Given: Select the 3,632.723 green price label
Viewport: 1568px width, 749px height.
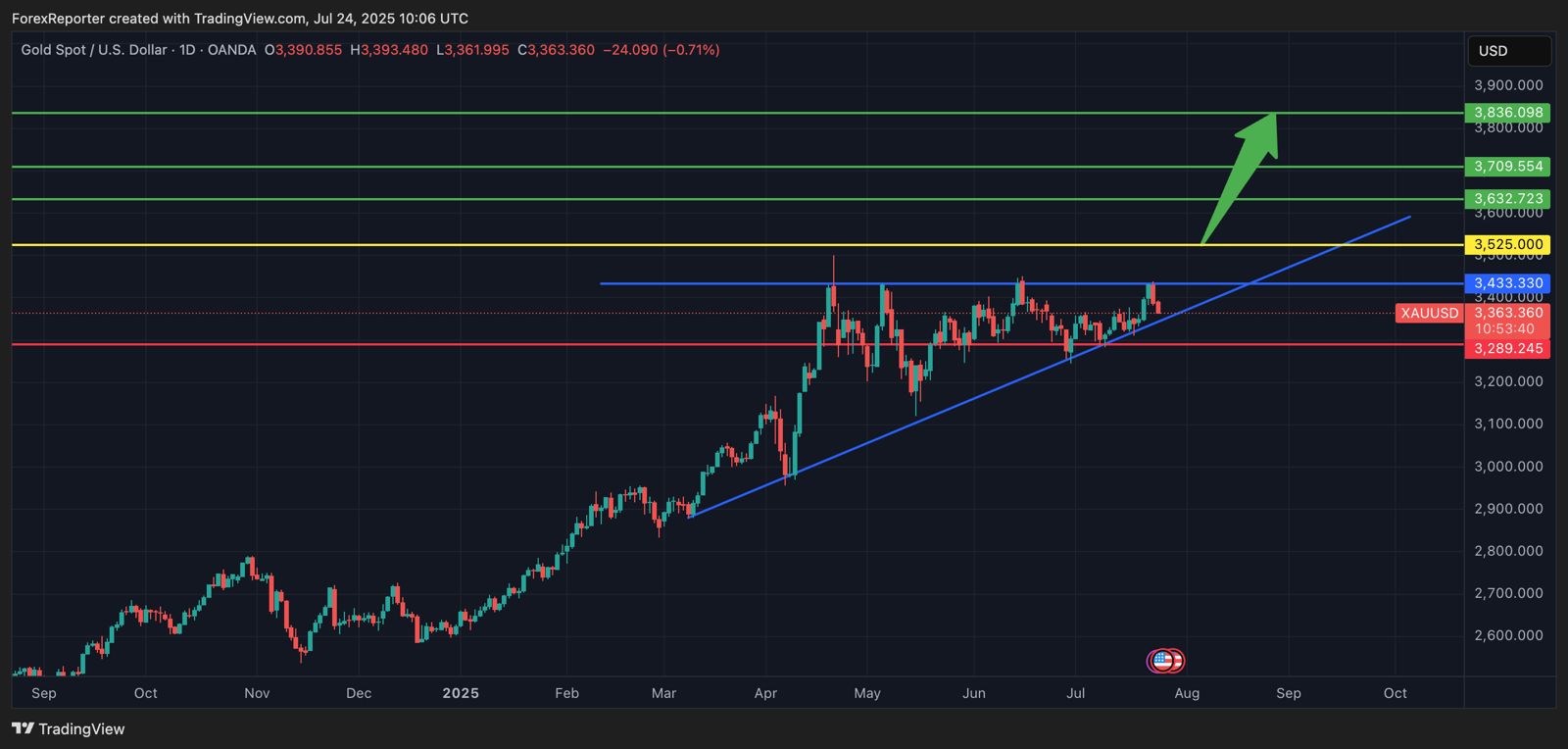Looking at the screenshot, I should pyautogui.click(x=1507, y=199).
